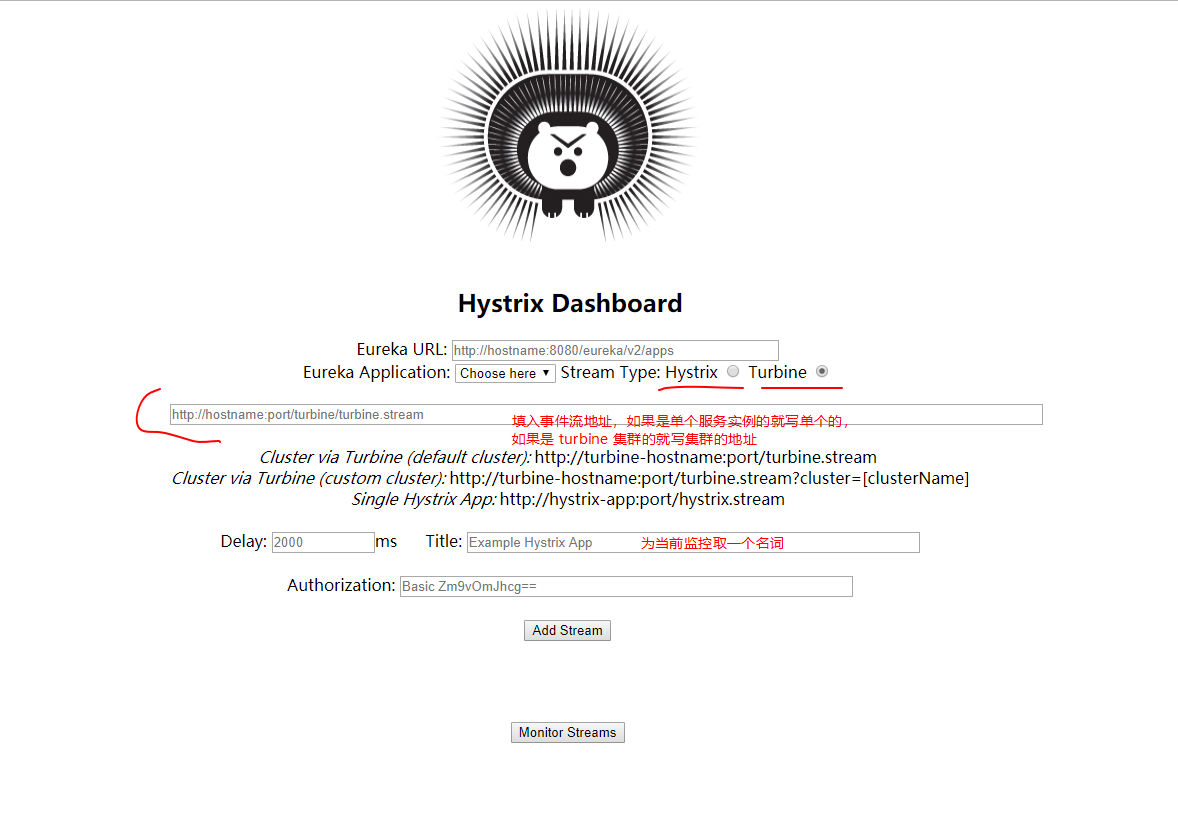
Task: Focus the Delay milliseconds field
Action: pos(322,542)
